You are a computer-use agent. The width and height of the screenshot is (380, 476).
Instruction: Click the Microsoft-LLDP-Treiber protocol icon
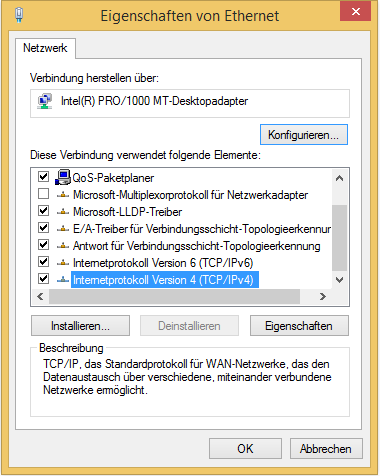tap(63, 212)
